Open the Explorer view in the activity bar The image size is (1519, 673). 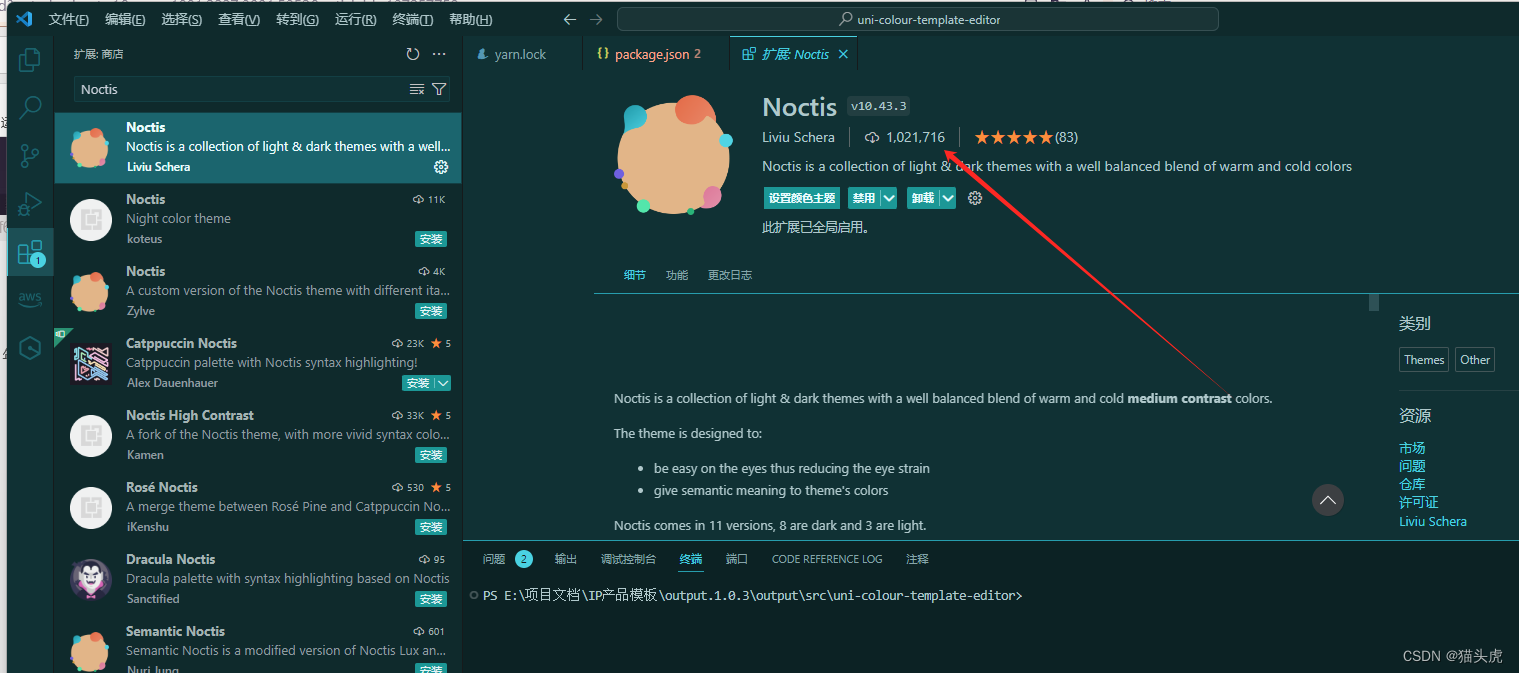(29, 60)
